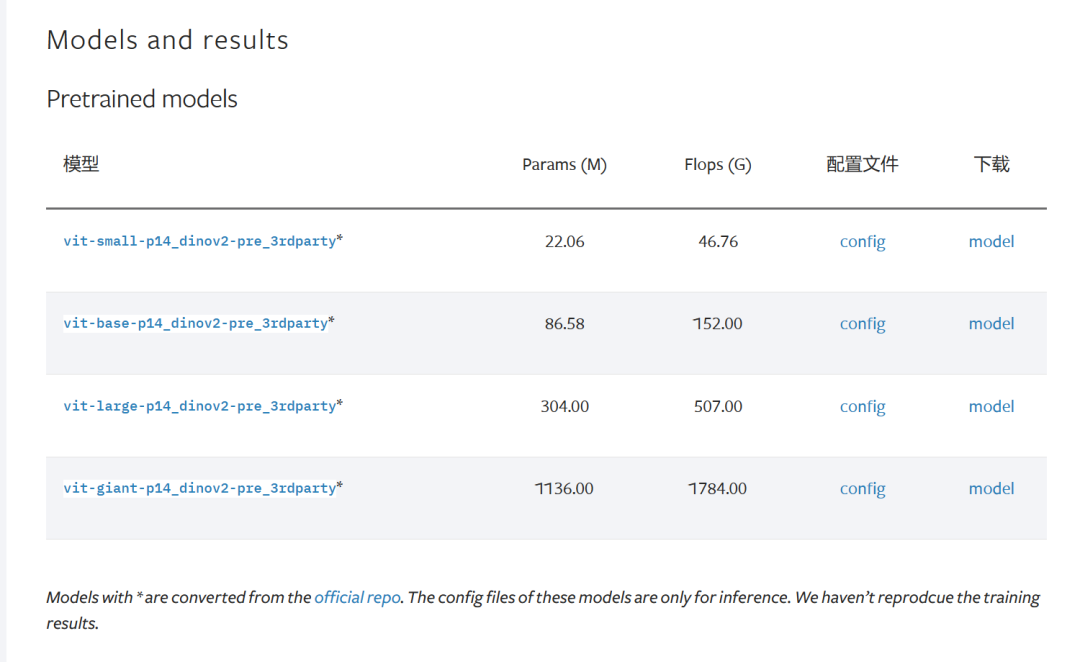Click the "Pretrained models" subheading

(142, 99)
